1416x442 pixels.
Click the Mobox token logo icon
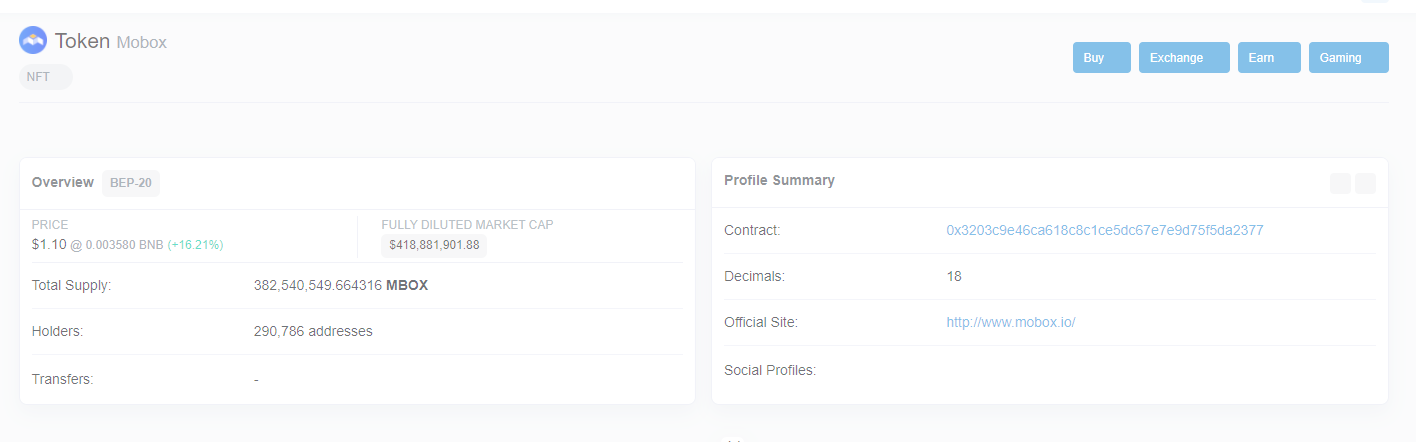(x=33, y=41)
